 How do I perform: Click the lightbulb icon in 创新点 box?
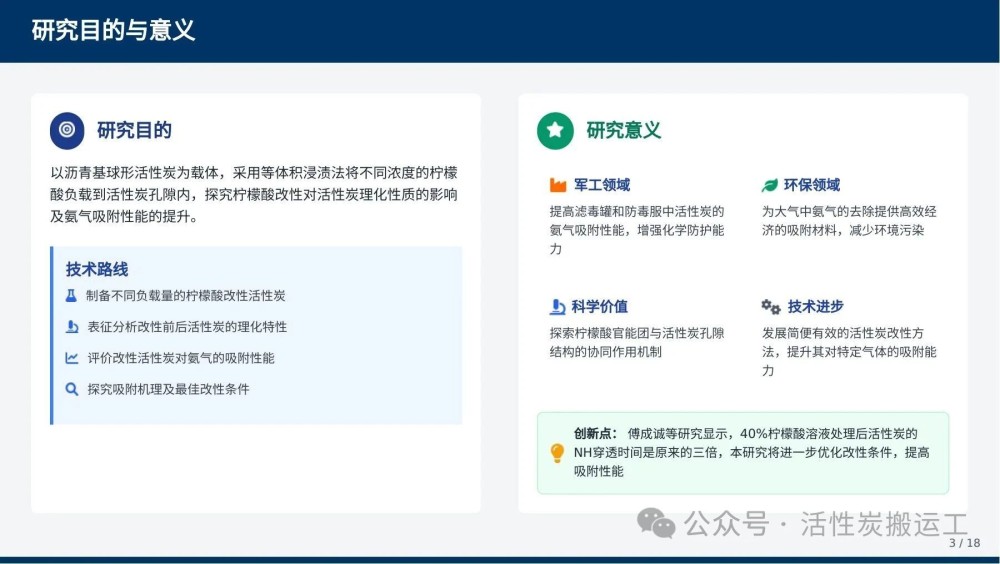(x=558, y=453)
